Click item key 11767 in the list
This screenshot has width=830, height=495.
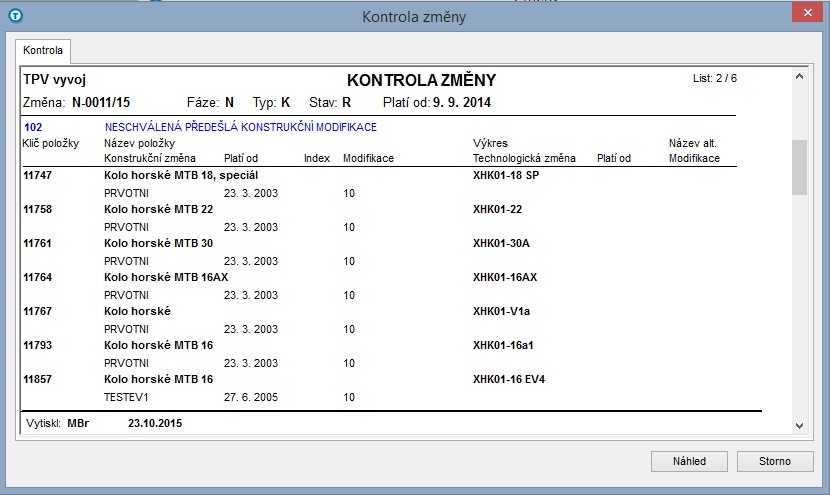(37, 311)
